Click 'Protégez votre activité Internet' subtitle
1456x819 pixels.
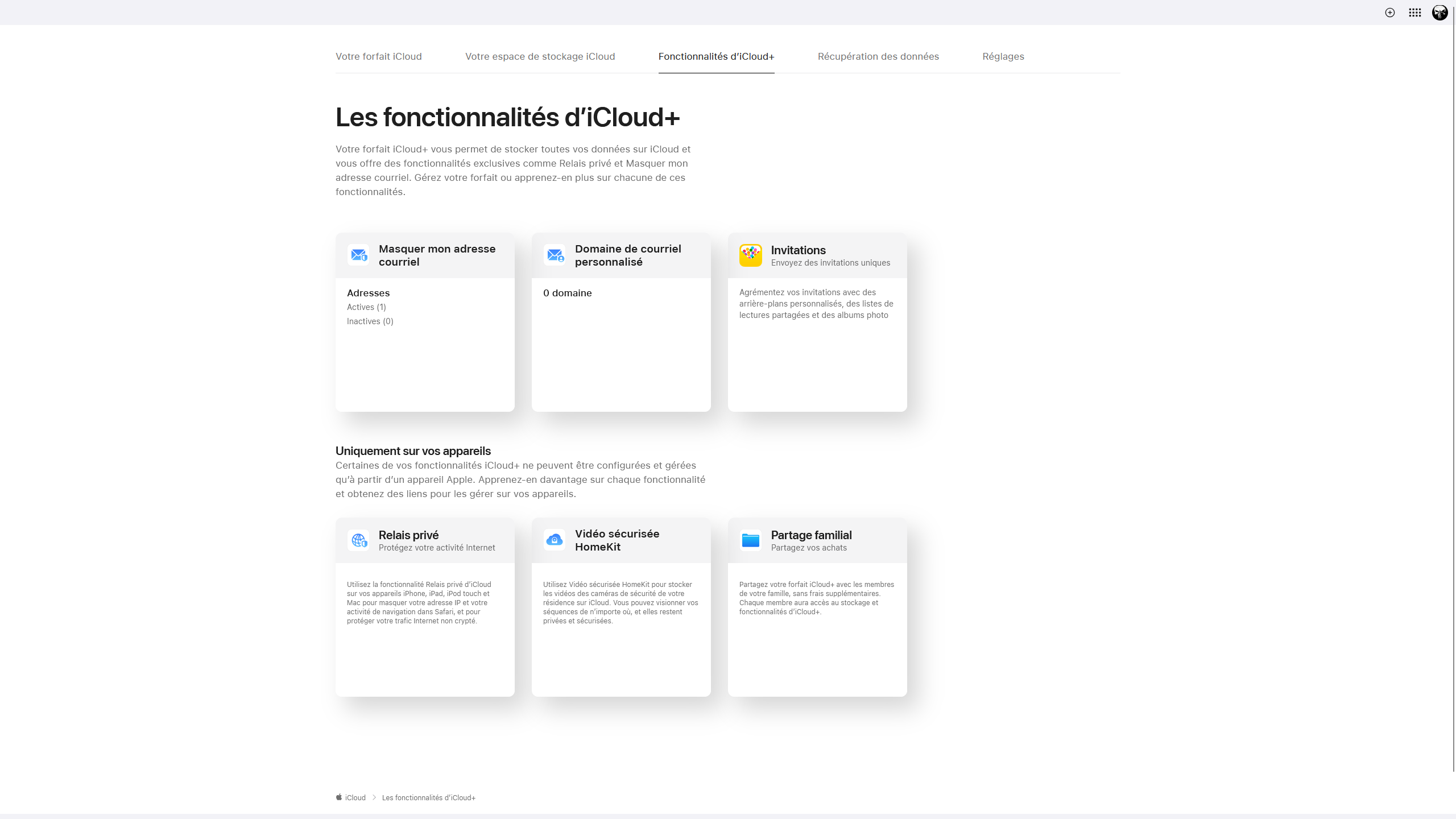pos(437,548)
